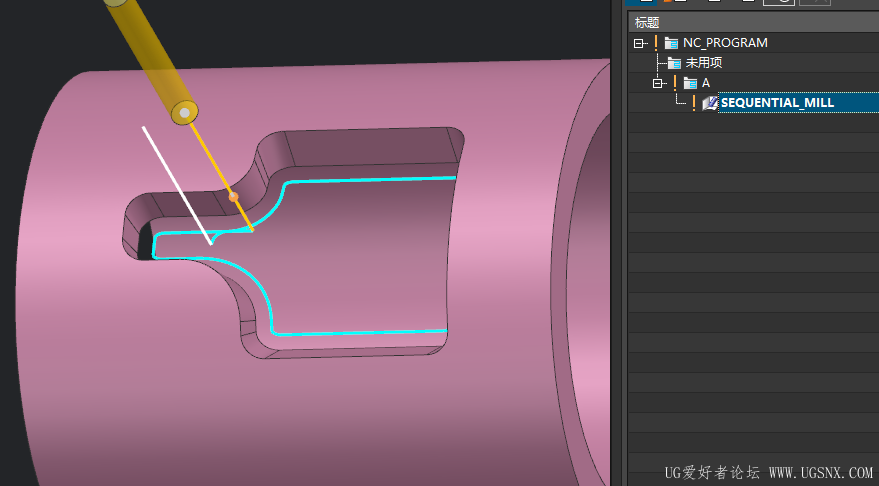Collapse the A program group node
This screenshot has height=486, width=879.
[658, 84]
